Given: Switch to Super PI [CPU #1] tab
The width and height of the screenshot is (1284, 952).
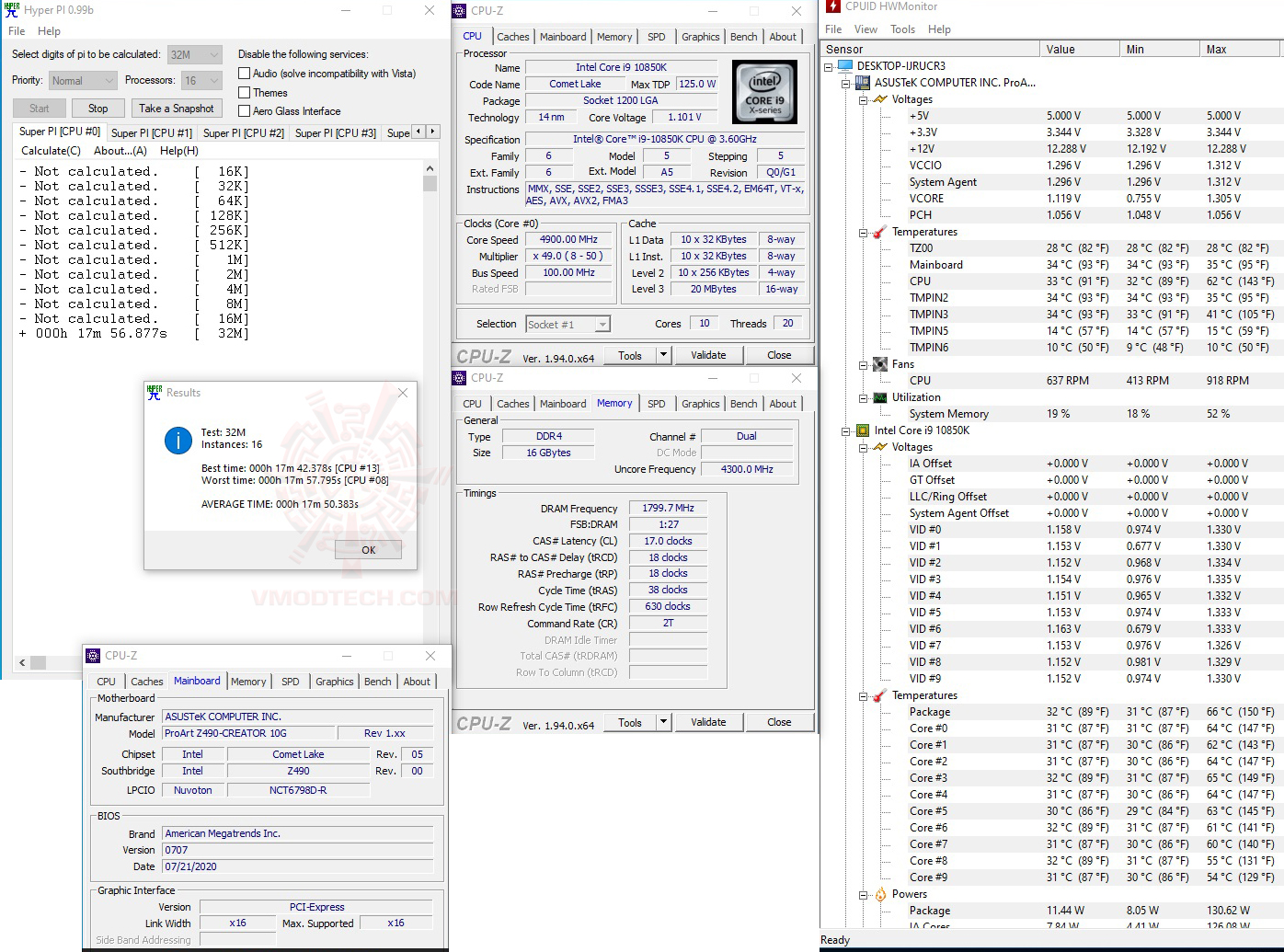Looking at the screenshot, I should (x=152, y=133).
